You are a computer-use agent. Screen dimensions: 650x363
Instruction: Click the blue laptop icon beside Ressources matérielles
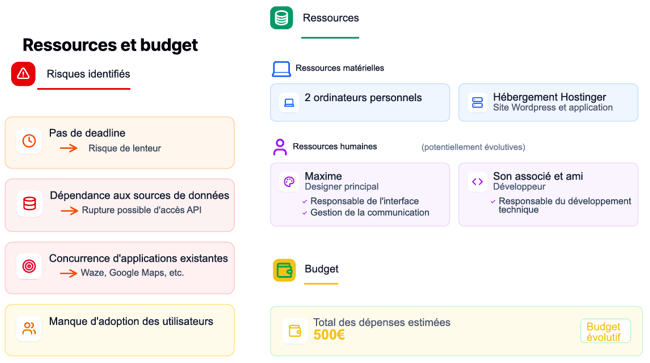pyautogui.click(x=281, y=69)
